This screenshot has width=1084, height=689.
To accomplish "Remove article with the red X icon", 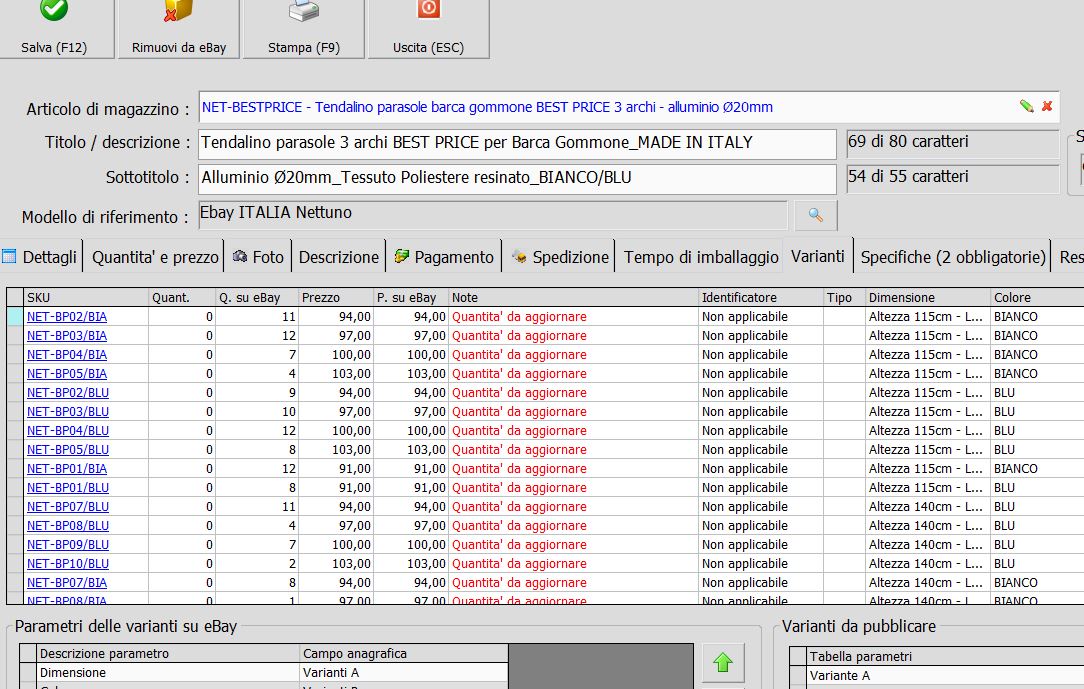I will pos(1047,107).
